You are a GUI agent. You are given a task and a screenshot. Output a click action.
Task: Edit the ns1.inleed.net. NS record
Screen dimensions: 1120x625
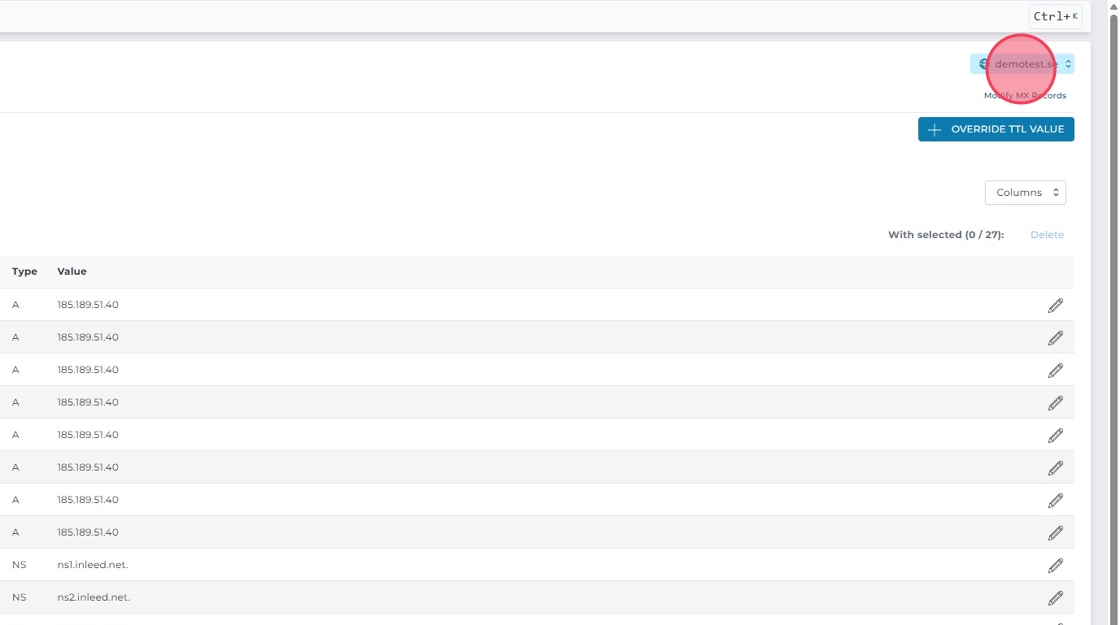tap(1055, 565)
